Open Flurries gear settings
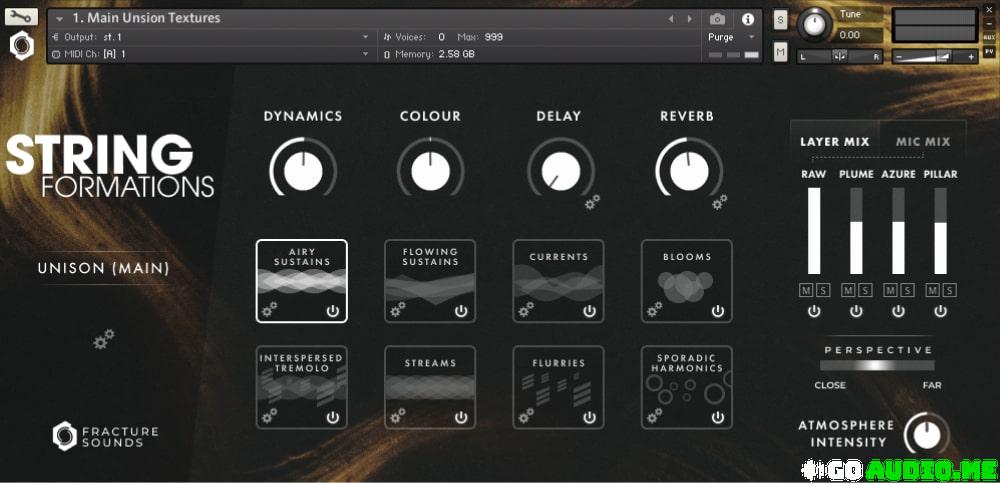 point(526,416)
